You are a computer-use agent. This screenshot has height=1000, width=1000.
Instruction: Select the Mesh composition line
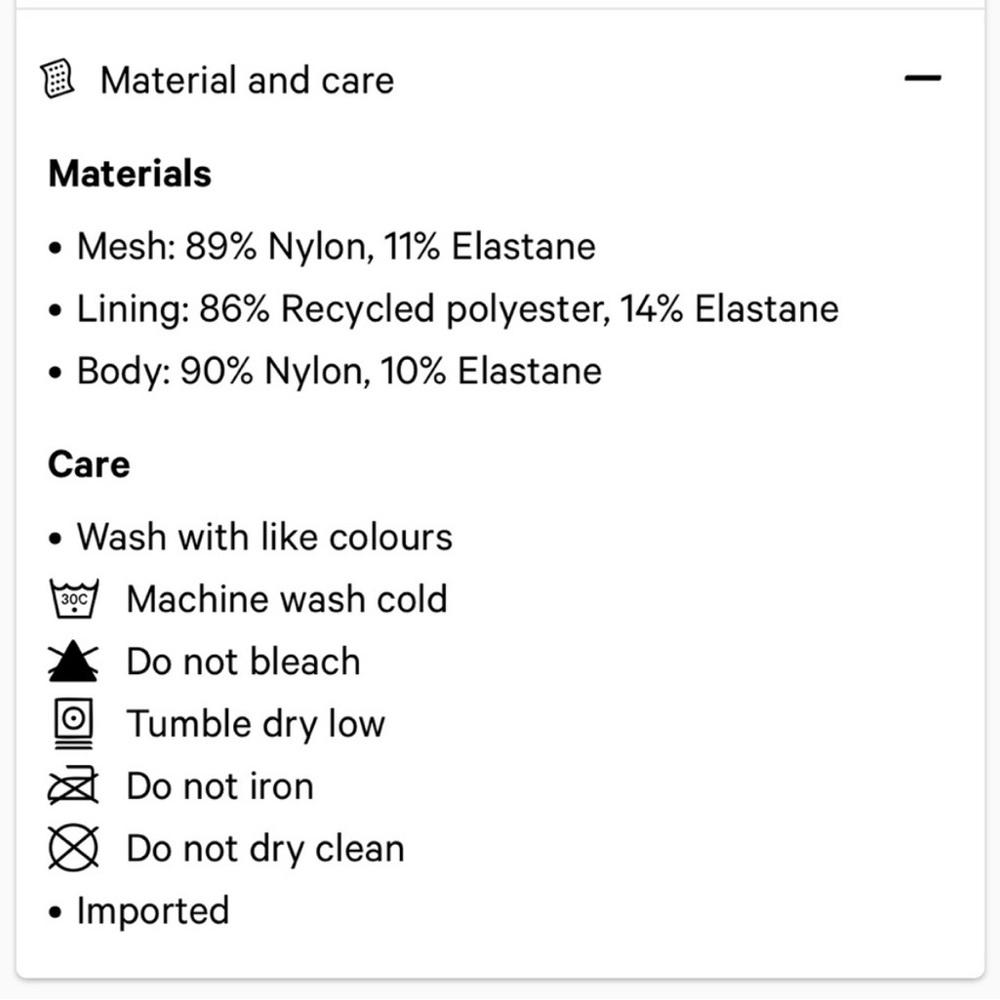coord(336,246)
